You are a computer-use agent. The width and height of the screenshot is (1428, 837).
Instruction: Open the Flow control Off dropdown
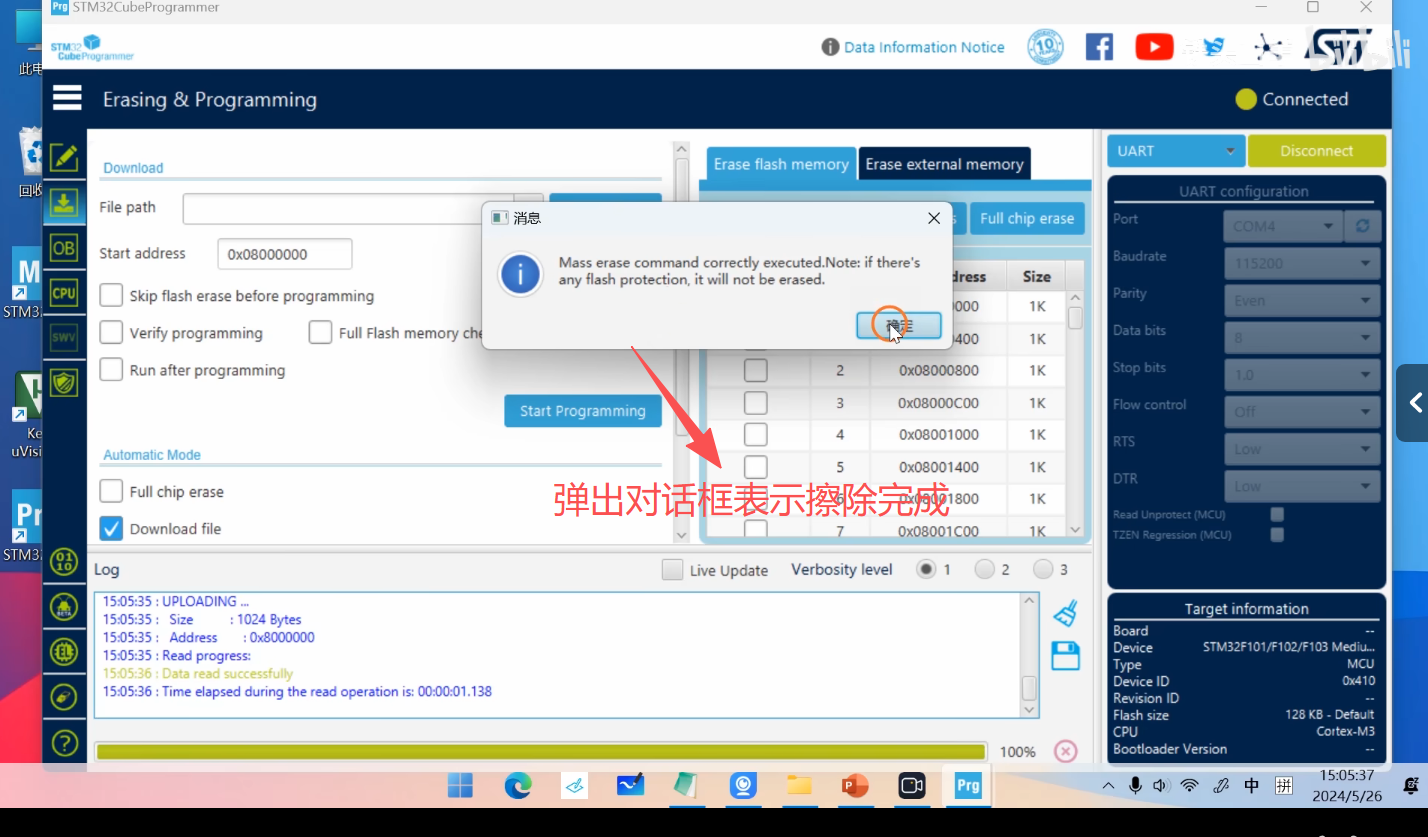(1302, 412)
